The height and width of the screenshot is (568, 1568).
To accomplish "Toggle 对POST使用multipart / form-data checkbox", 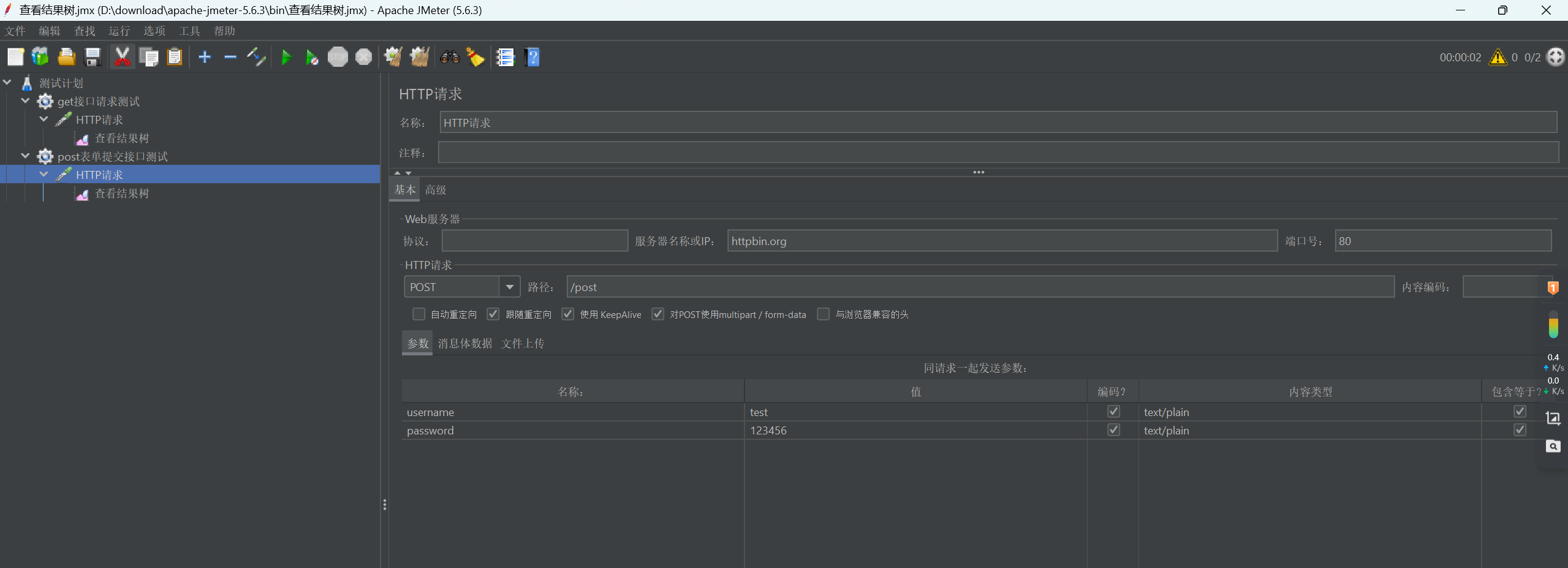I will (658, 314).
